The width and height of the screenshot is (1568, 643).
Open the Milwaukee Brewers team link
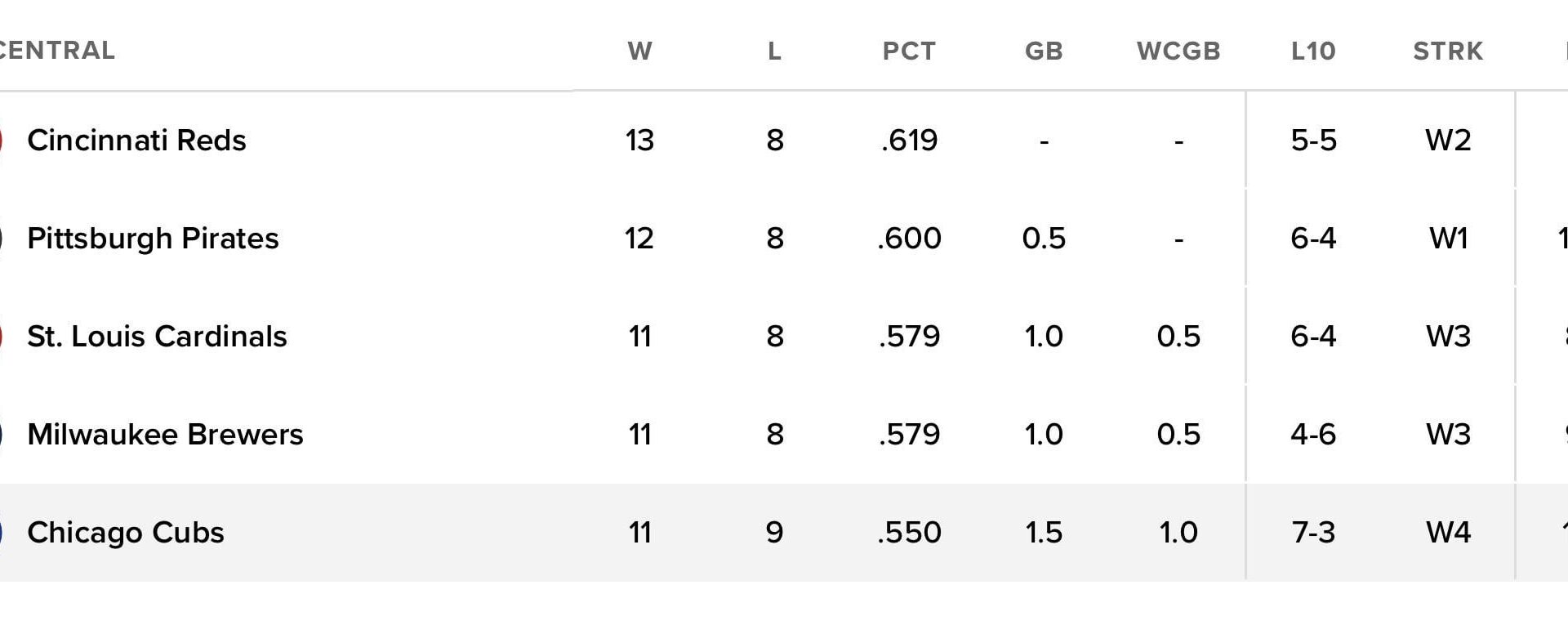click(165, 435)
